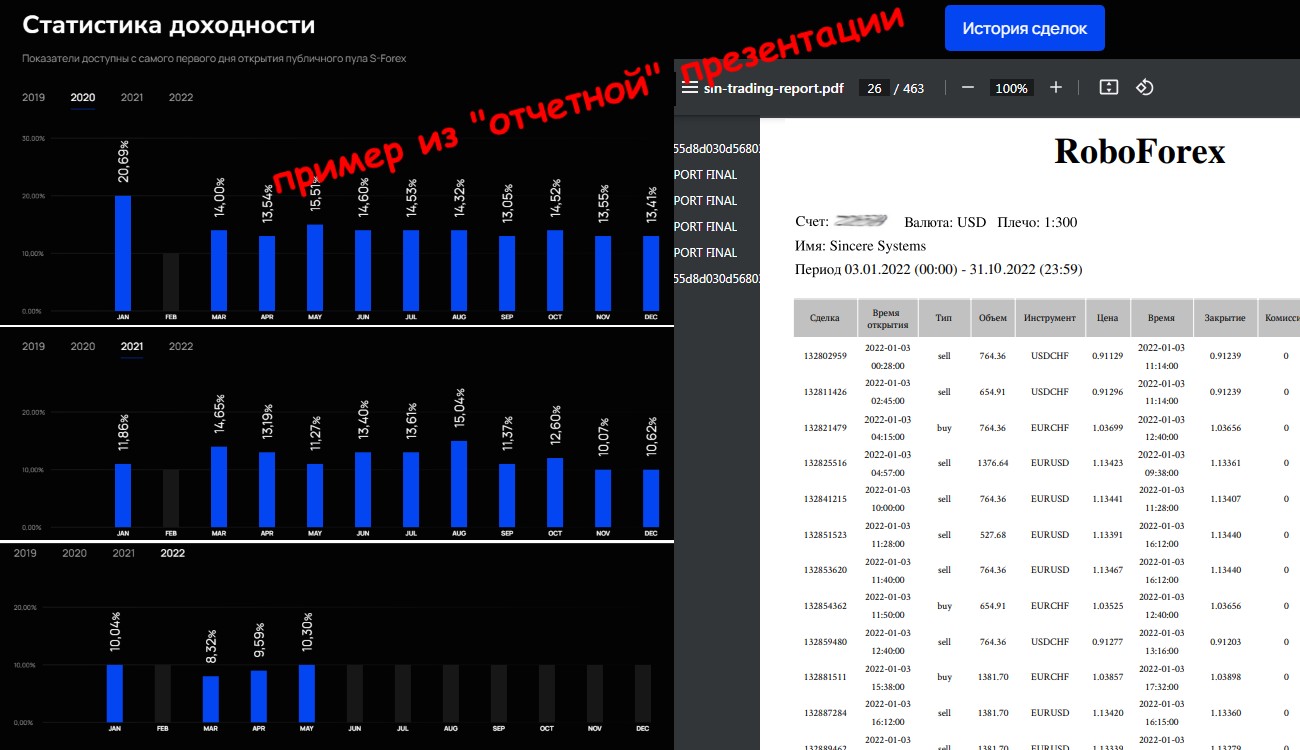Click the Объем column header
1300x750 pixels.
[993, 317]
